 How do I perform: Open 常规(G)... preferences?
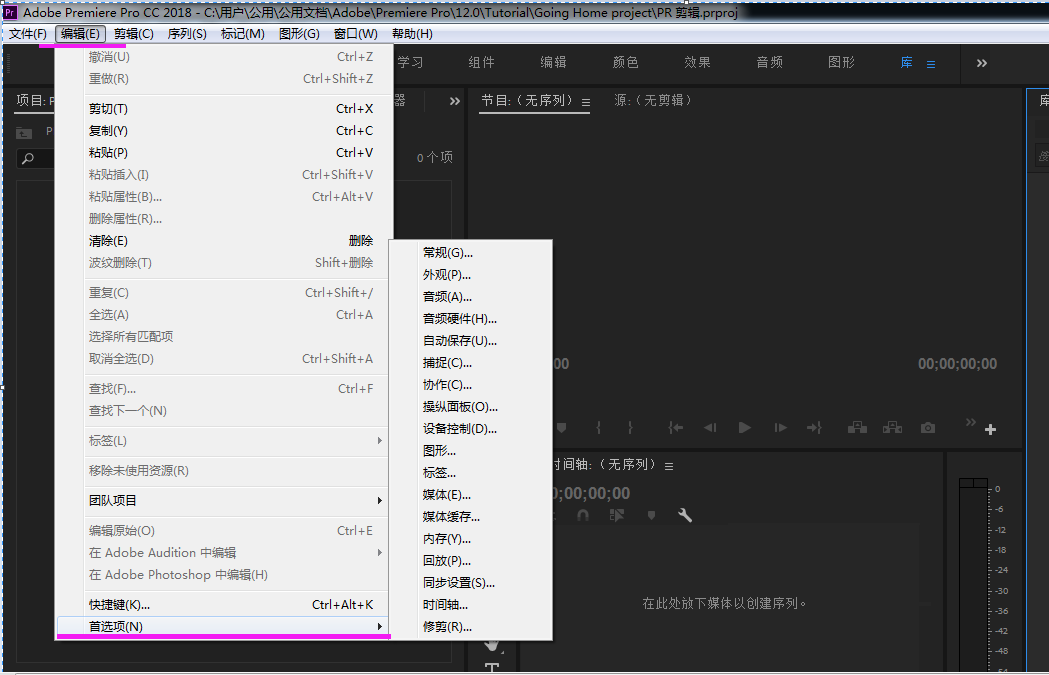471,253
